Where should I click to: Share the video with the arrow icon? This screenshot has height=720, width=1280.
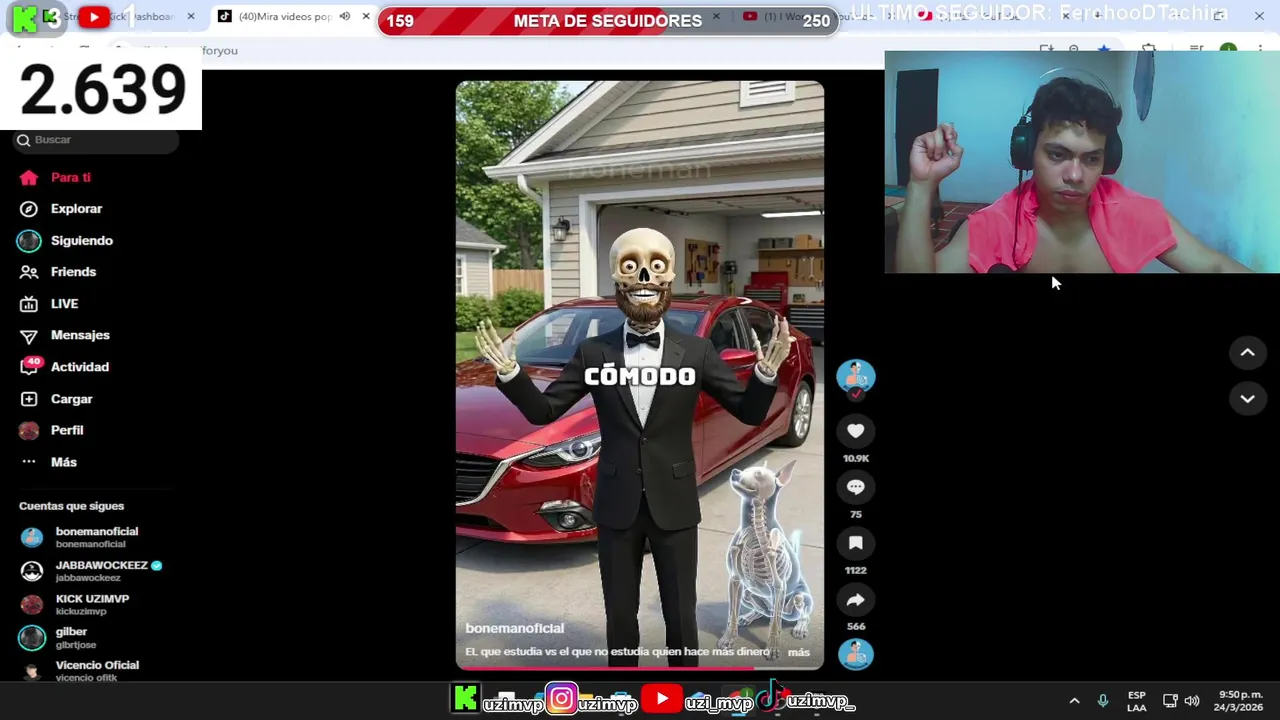(855, 599)
